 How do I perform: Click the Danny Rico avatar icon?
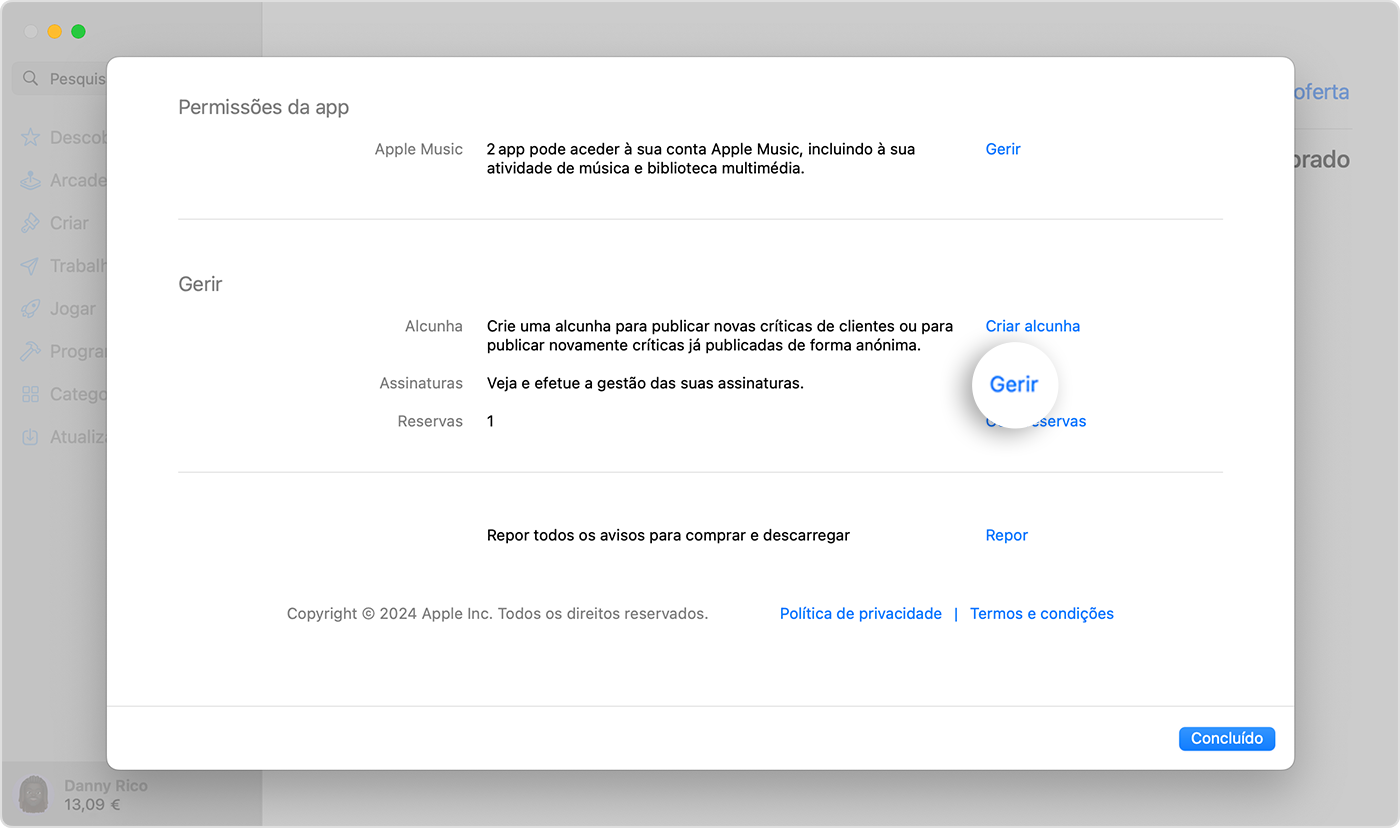[x=34, y=794]
